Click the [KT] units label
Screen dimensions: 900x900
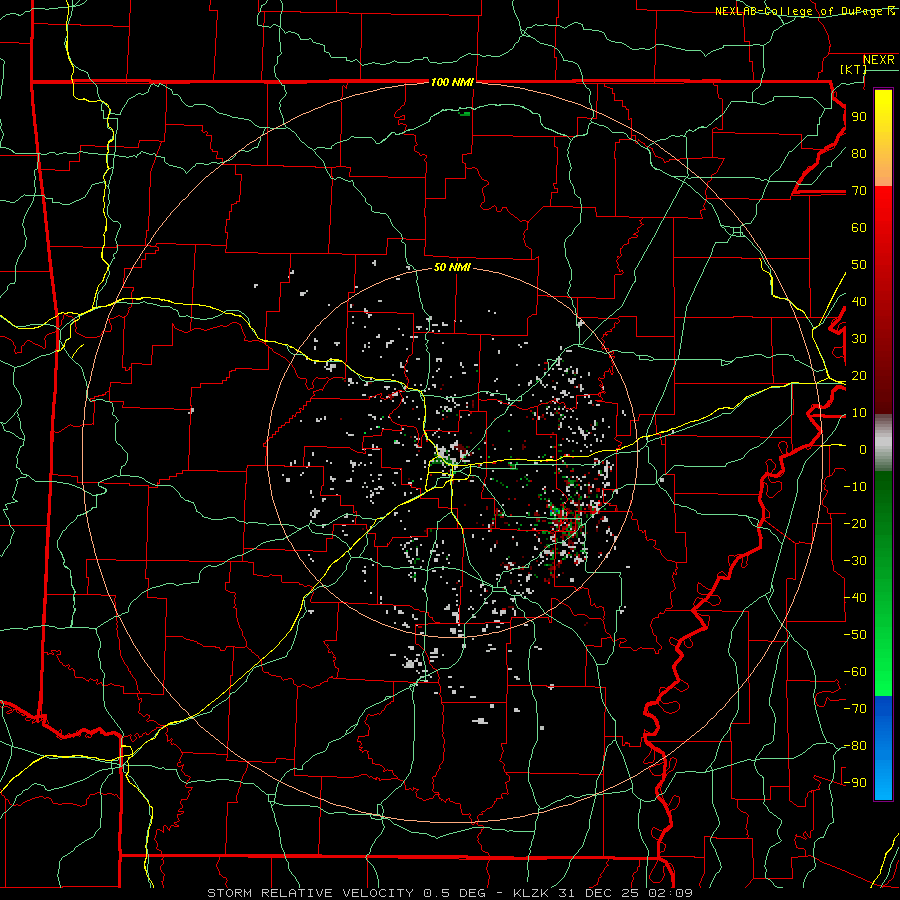pos(853,69)
